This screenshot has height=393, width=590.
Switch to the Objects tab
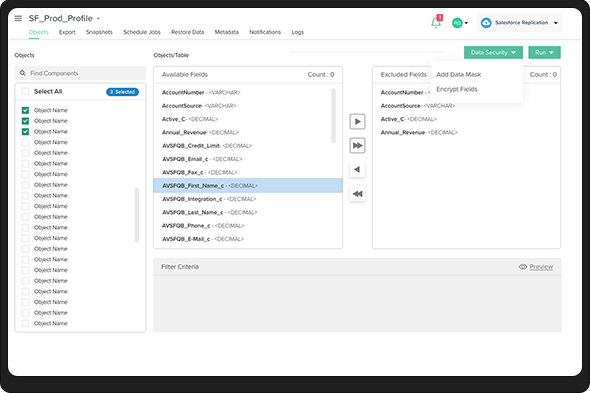38,32
